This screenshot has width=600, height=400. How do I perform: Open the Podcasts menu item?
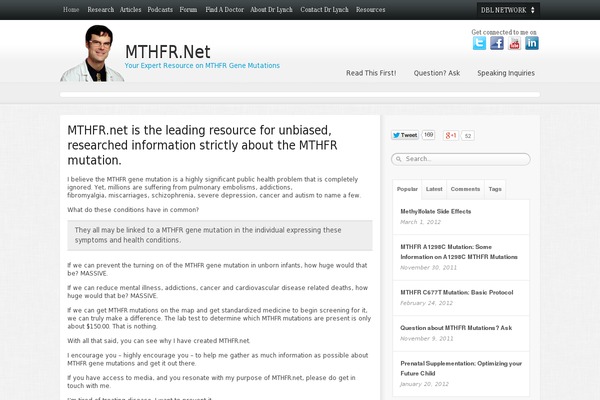(160, 9)
